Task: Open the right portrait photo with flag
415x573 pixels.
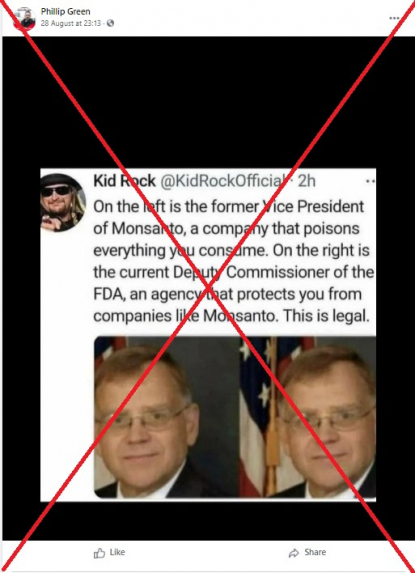Action: (308, 417)
